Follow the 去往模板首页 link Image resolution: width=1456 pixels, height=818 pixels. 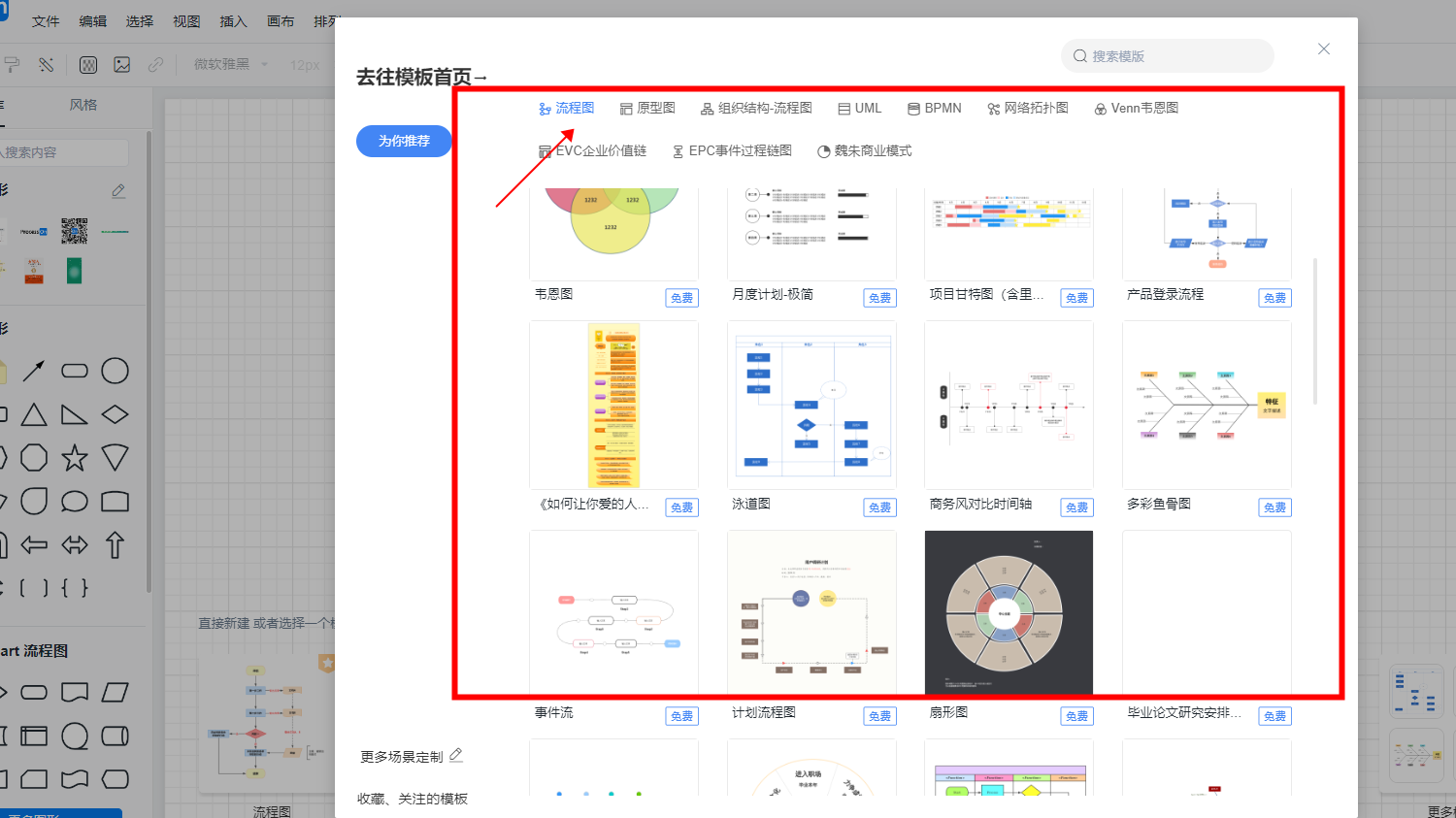(421, 77)
